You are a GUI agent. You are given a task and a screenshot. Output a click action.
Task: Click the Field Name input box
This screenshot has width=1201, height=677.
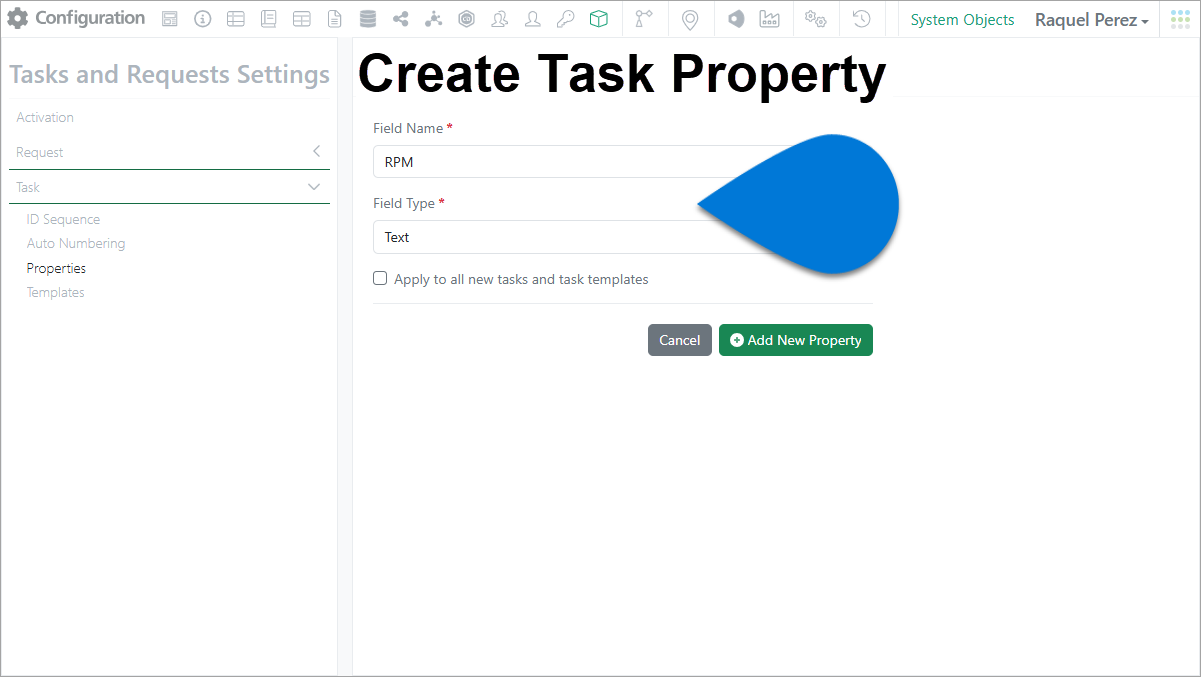[622, 162]
